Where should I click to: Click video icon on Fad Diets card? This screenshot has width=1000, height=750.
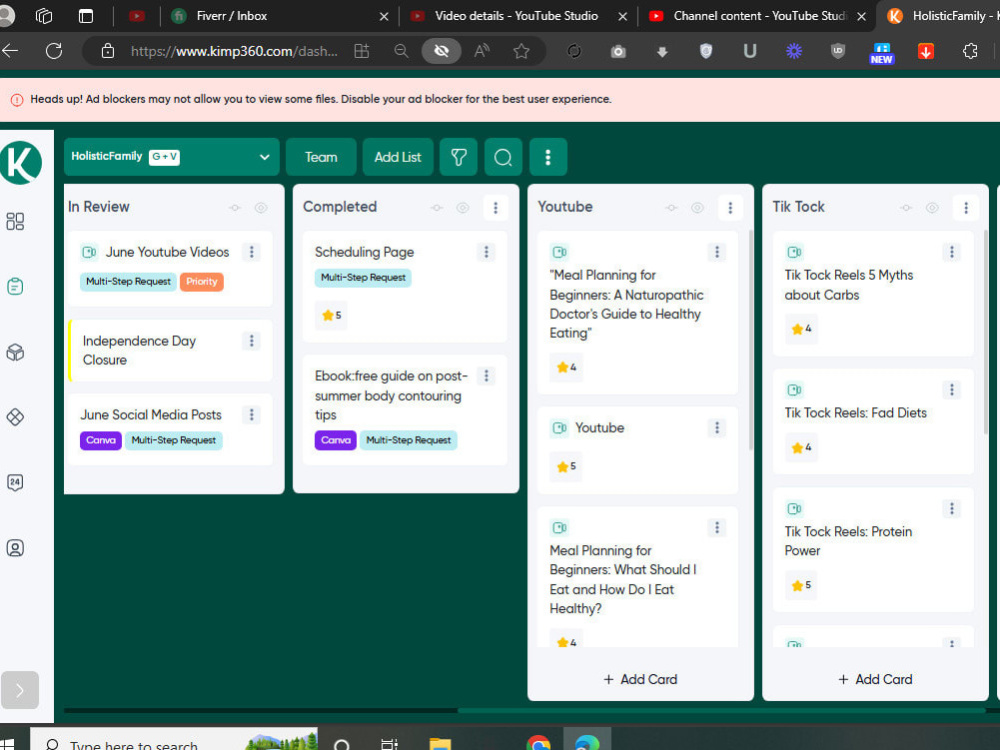coord(794,390)
